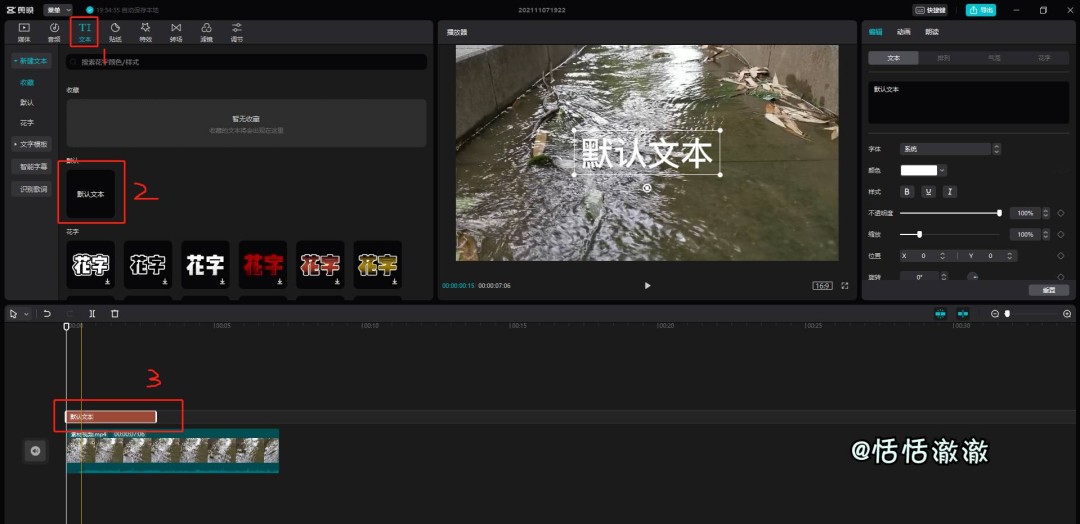The width and height of the screenshot is (1080, 524).
Task: Add scale keyframe diamond
Action: point(1061,235)
